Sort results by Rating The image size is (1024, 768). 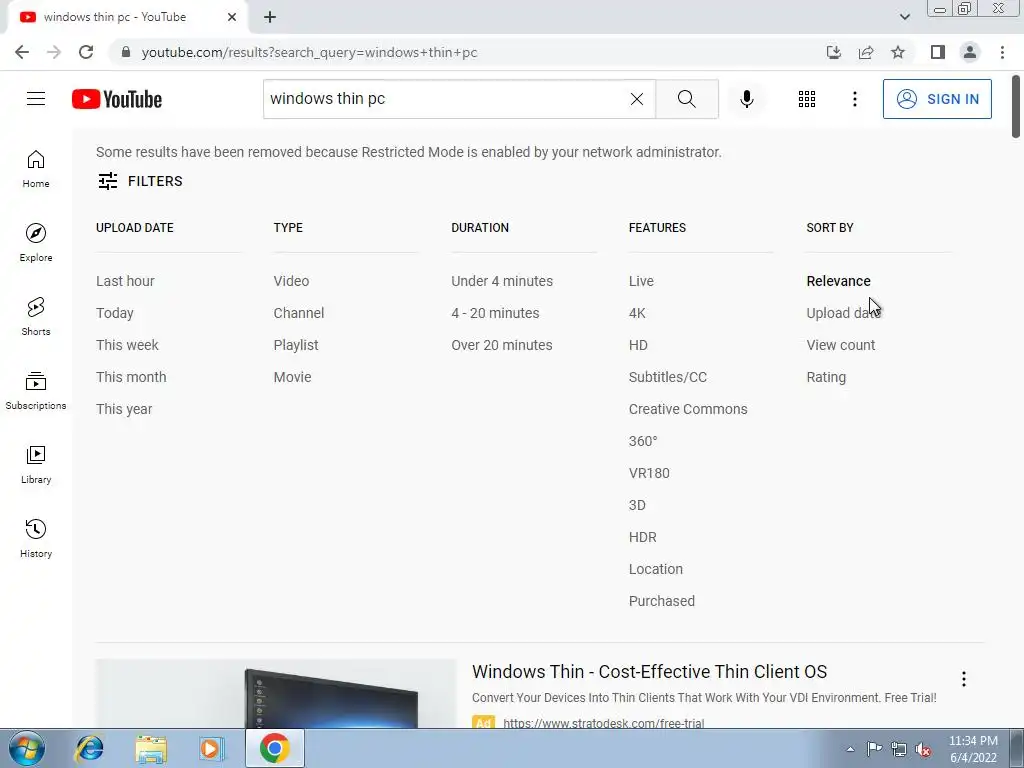[826, 377]
